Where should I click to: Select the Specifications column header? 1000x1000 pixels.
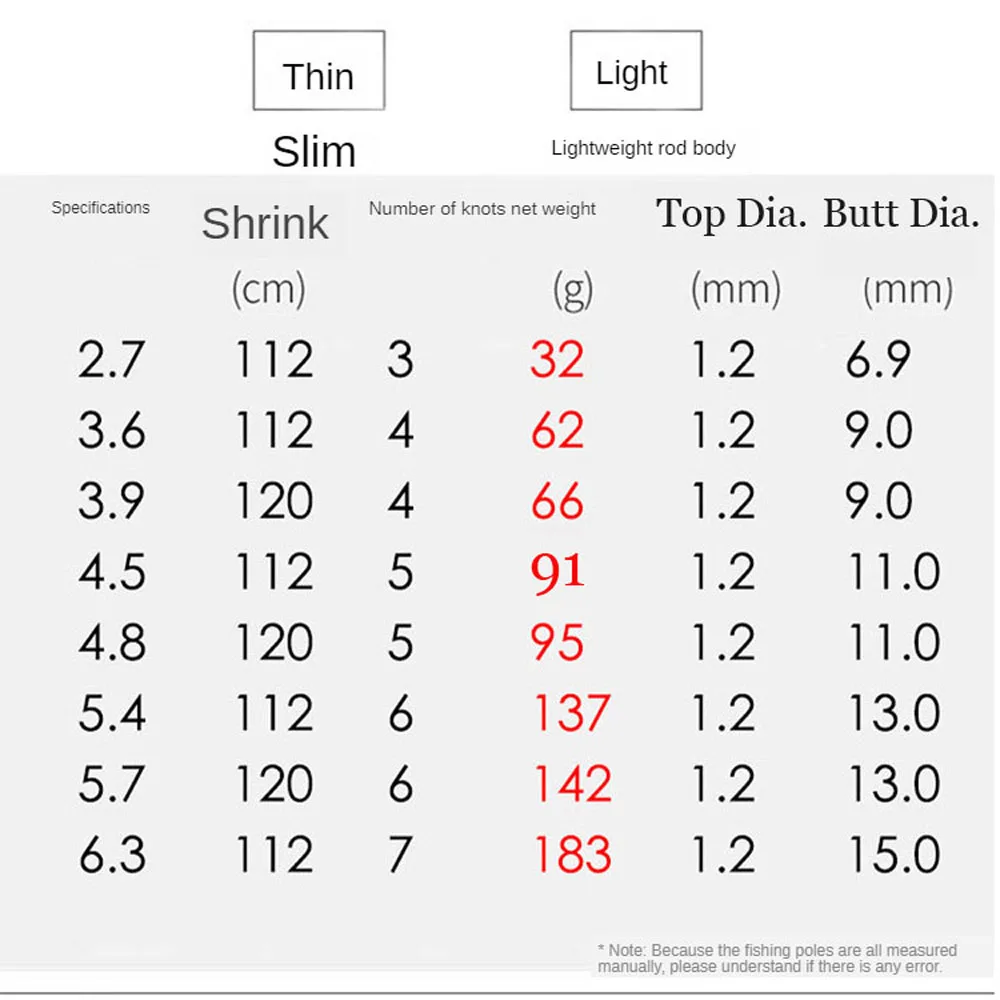[100, 208]
